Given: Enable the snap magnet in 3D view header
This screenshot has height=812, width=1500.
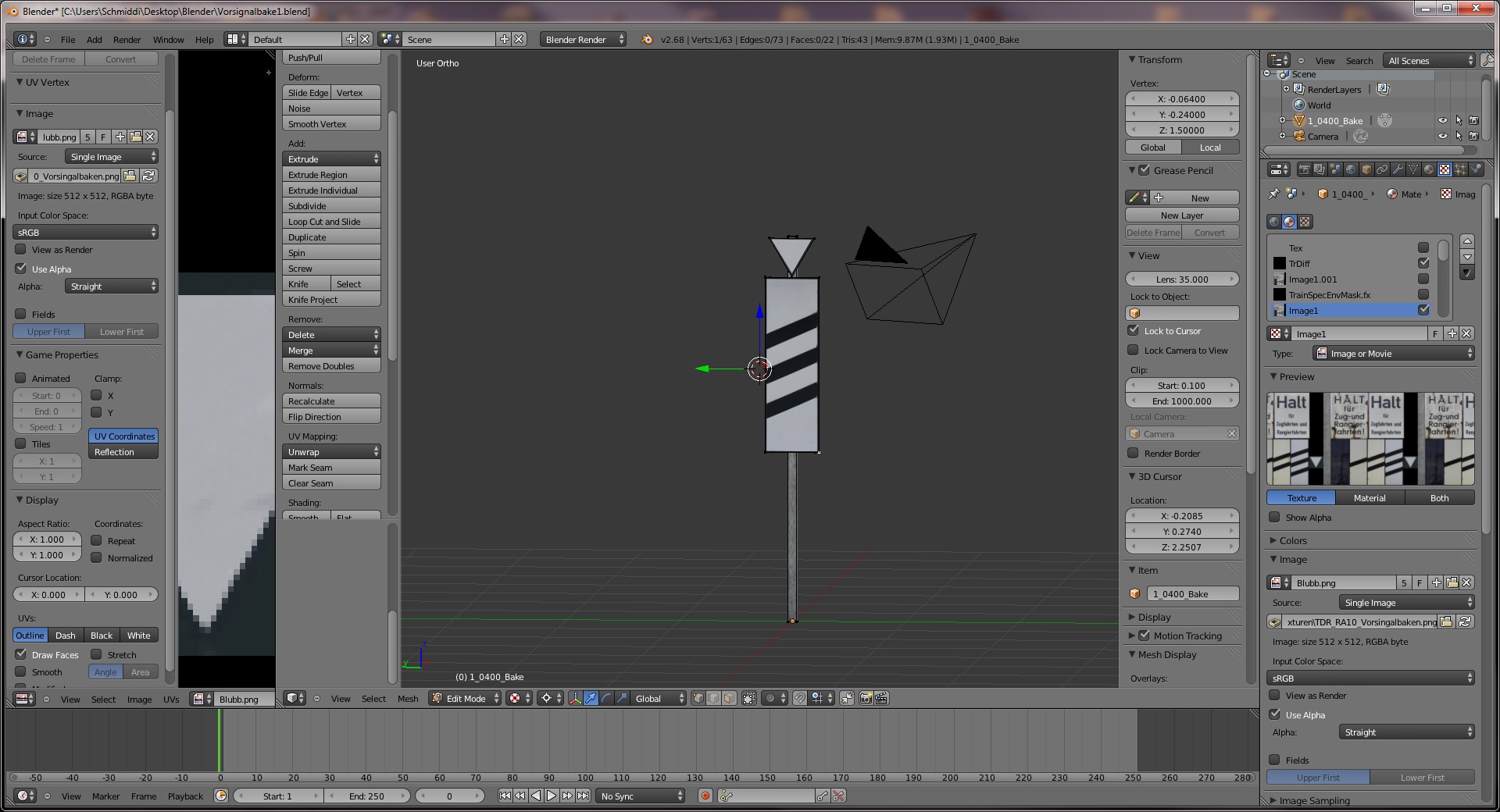Looking at the screenshot, I should [799, 699].
